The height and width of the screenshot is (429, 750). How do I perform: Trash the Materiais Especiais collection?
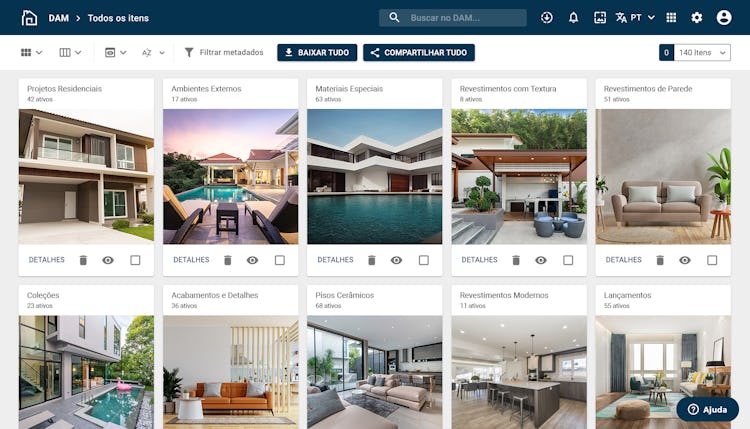pos(372,260)
